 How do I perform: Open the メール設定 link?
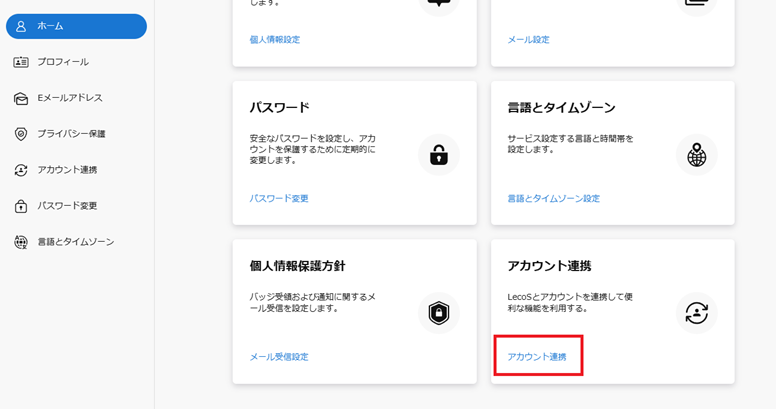[x=528, y=40]
